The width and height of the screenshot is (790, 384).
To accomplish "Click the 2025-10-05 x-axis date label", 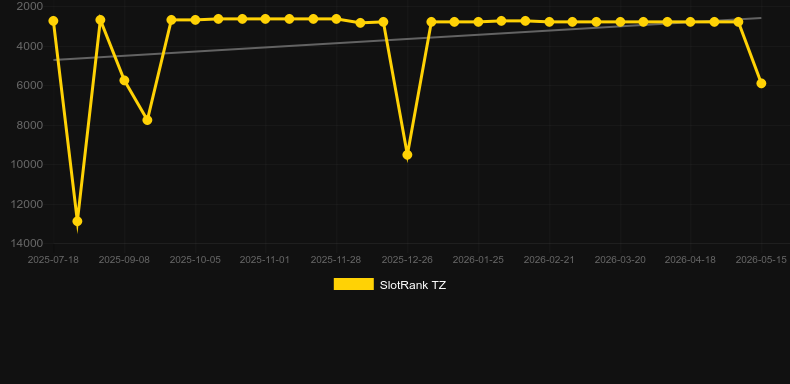I will 195,260.
